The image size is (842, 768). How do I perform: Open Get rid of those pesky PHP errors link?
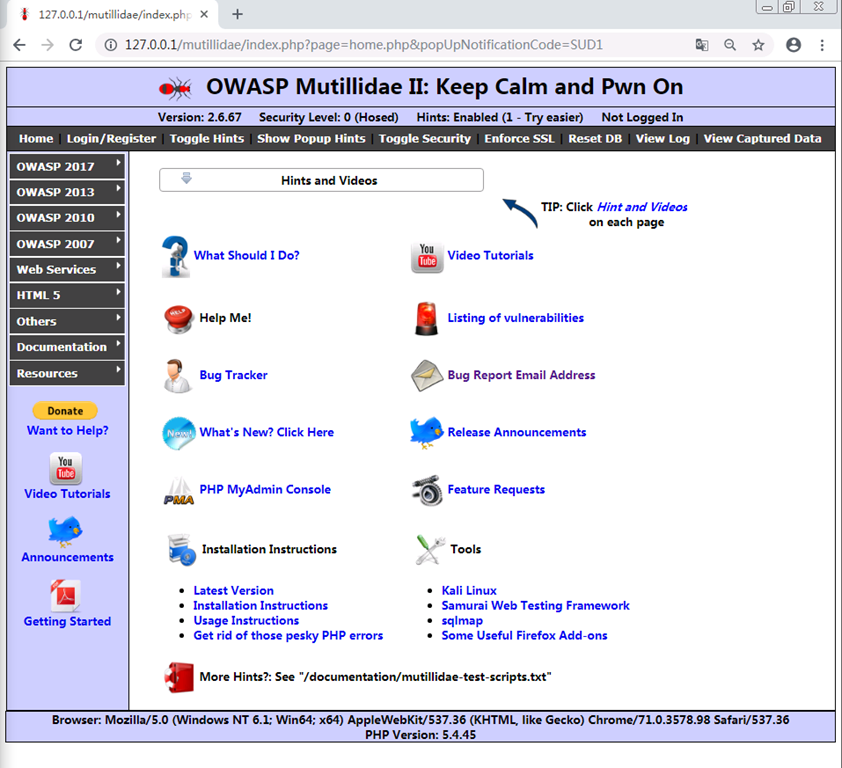[x=288, y=636]
